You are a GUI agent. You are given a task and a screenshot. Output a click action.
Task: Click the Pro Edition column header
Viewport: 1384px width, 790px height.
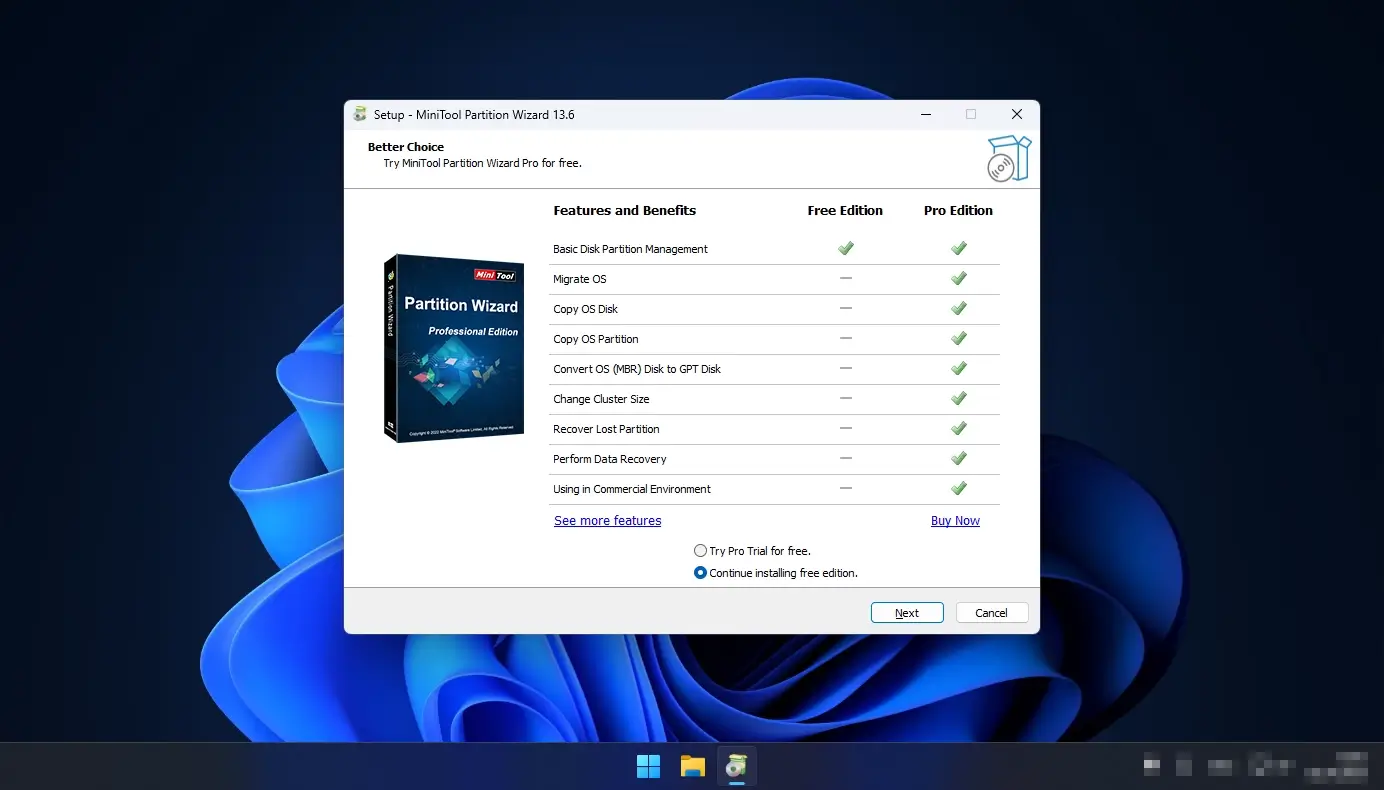click(958, 211)
